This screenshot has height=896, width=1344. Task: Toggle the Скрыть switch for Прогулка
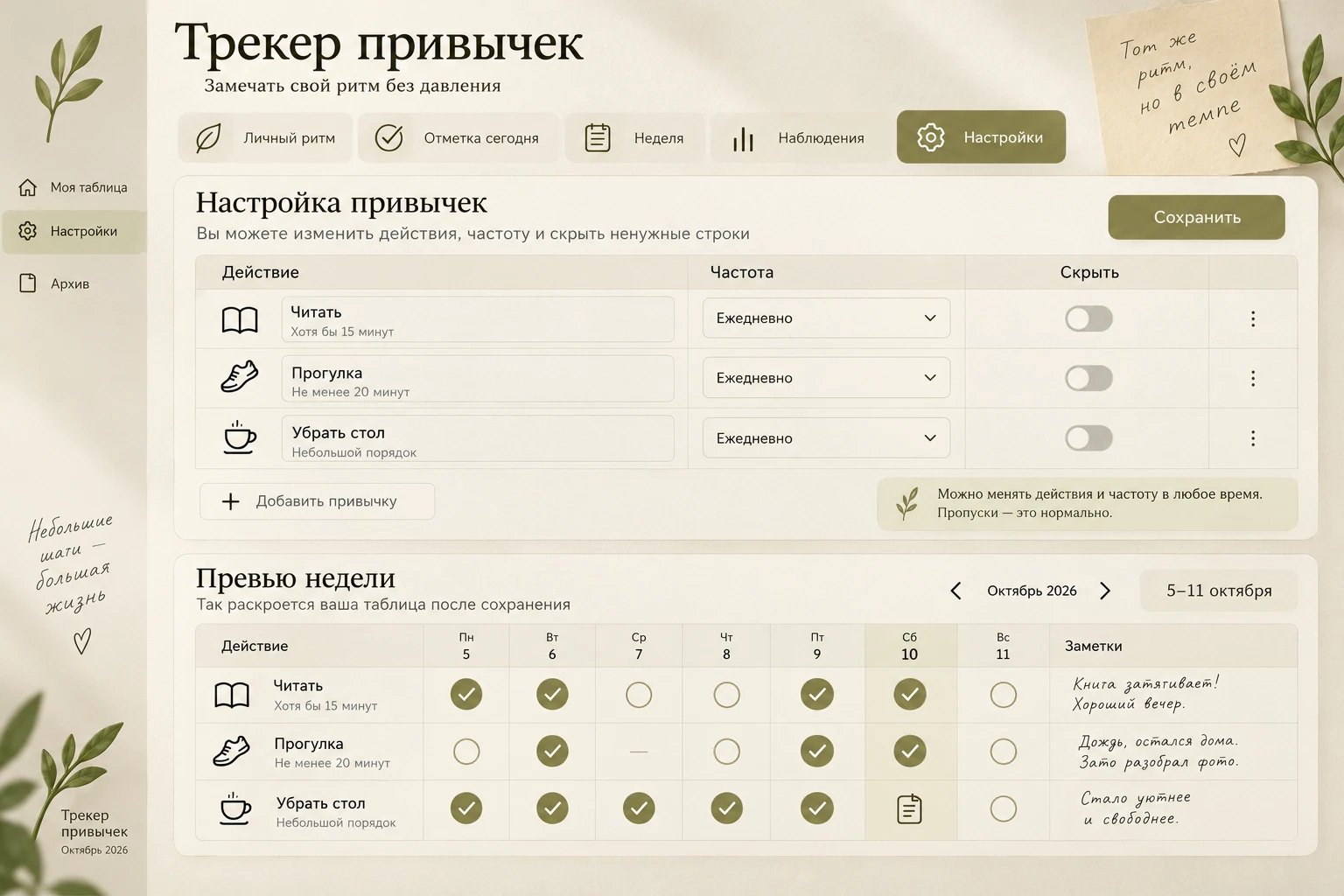pos(1088,378)
